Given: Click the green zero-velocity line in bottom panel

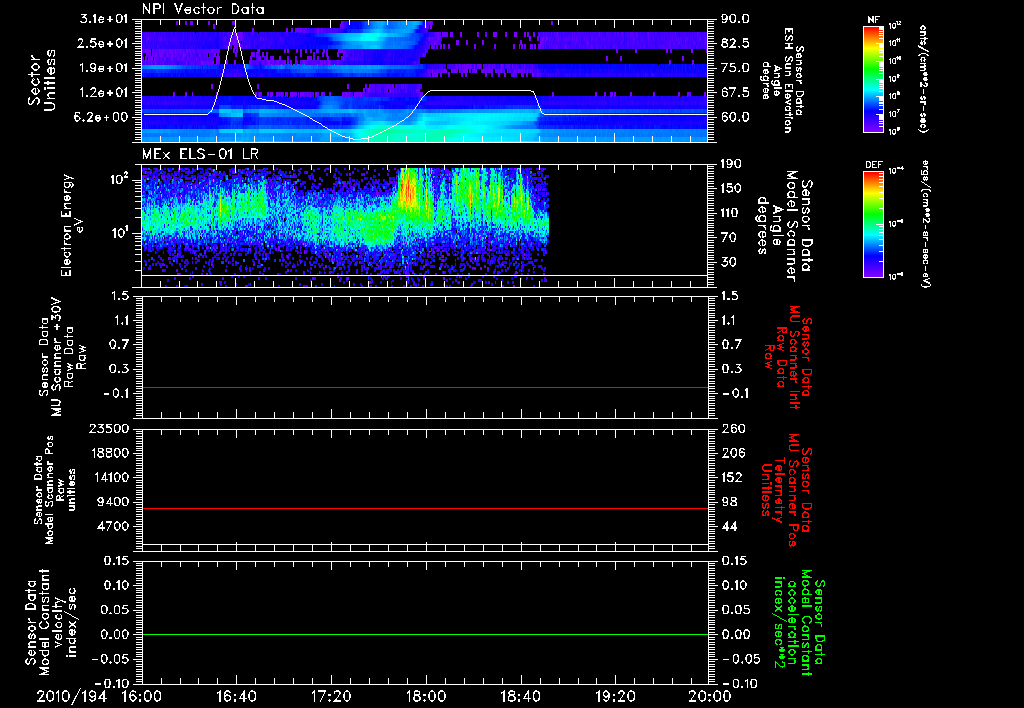Looking at the screenshot, I should pos(425,634).
